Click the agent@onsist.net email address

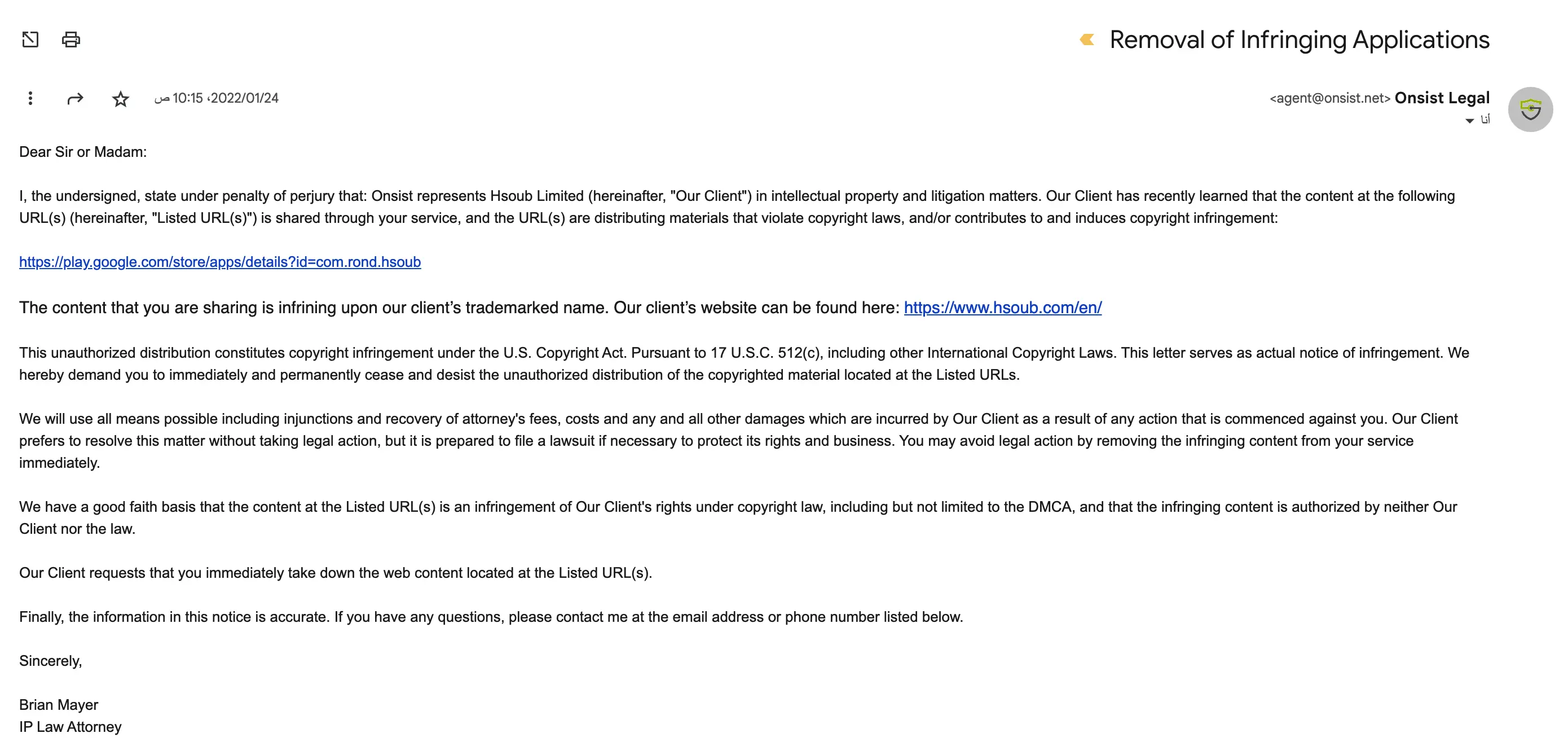tap(1330, 98)
